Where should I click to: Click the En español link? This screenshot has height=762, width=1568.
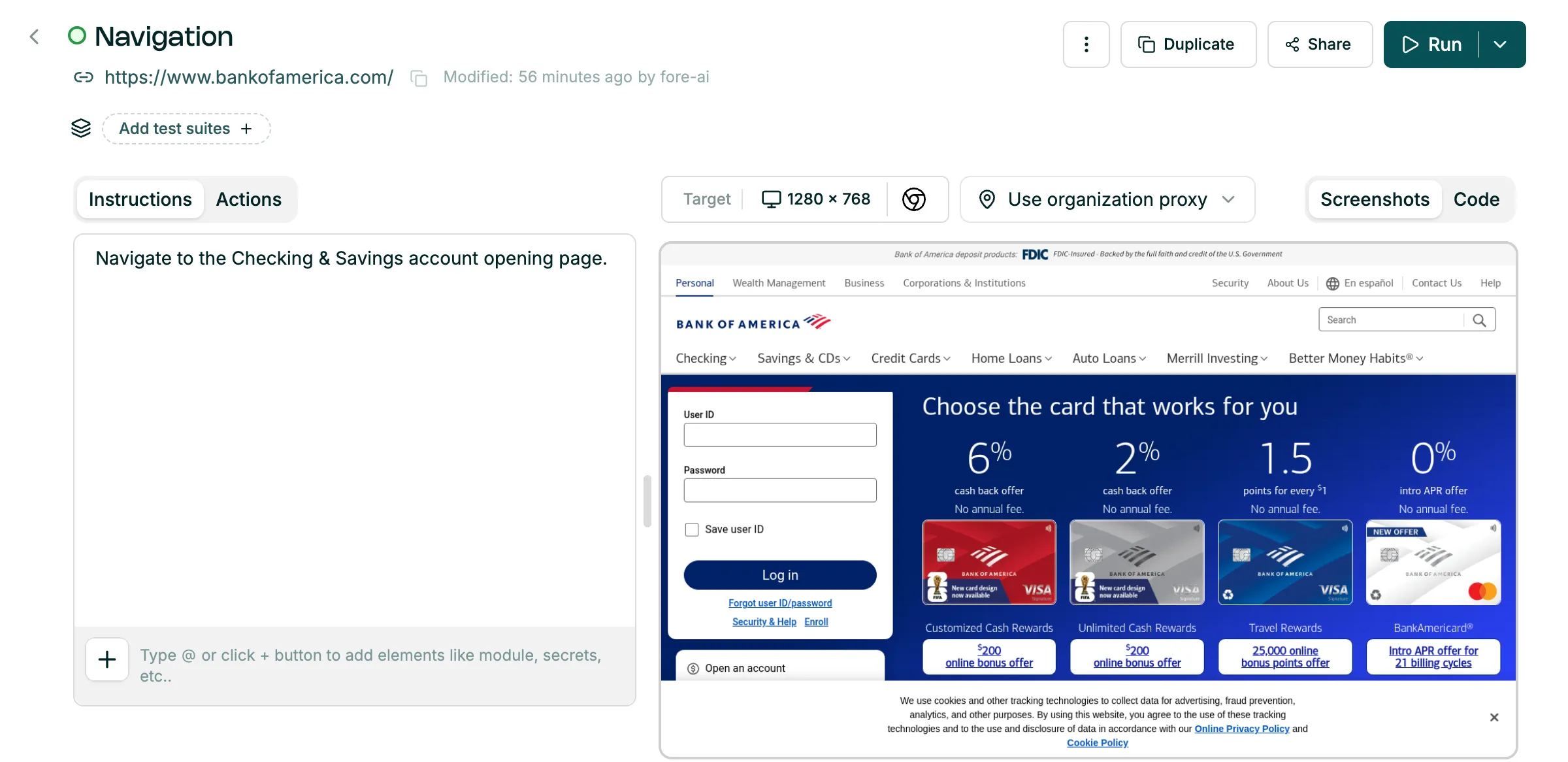pyautogui.click(x=1369, y=283)
